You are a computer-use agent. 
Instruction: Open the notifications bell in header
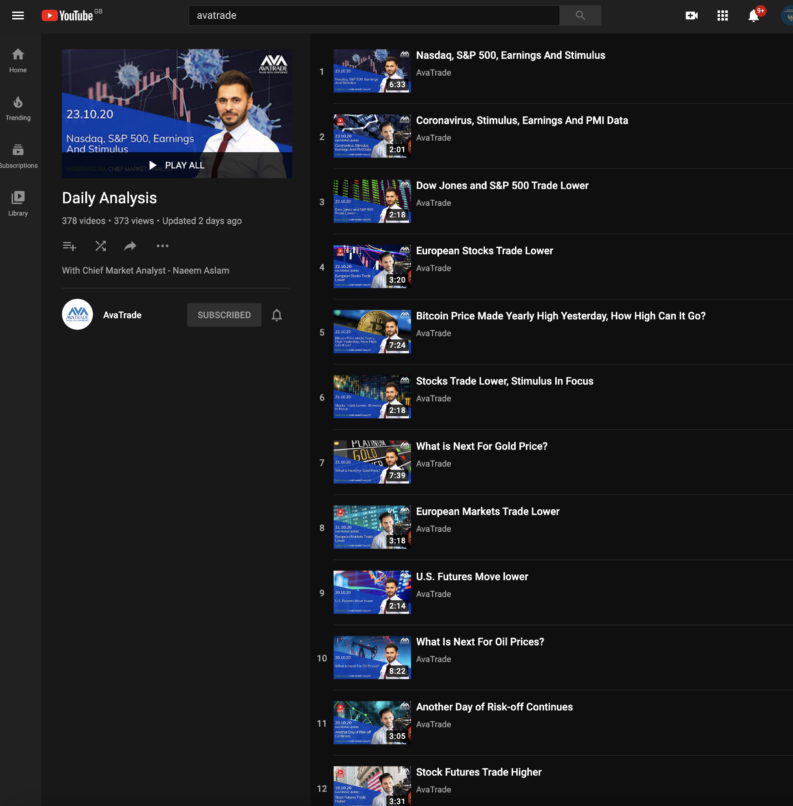754,15
